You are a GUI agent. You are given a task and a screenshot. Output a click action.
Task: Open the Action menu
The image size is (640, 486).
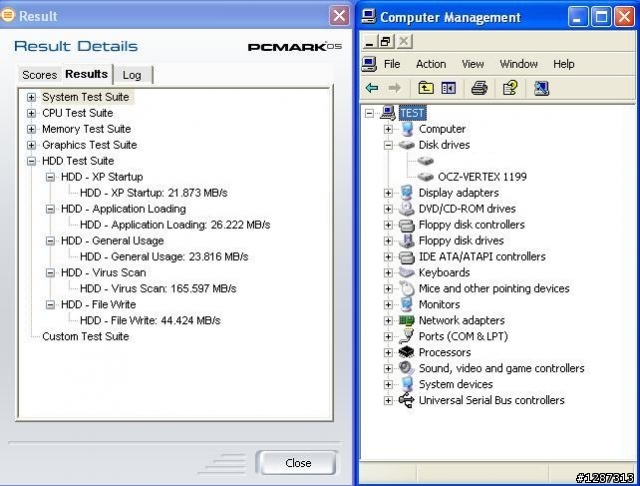[x=431, y=64]
